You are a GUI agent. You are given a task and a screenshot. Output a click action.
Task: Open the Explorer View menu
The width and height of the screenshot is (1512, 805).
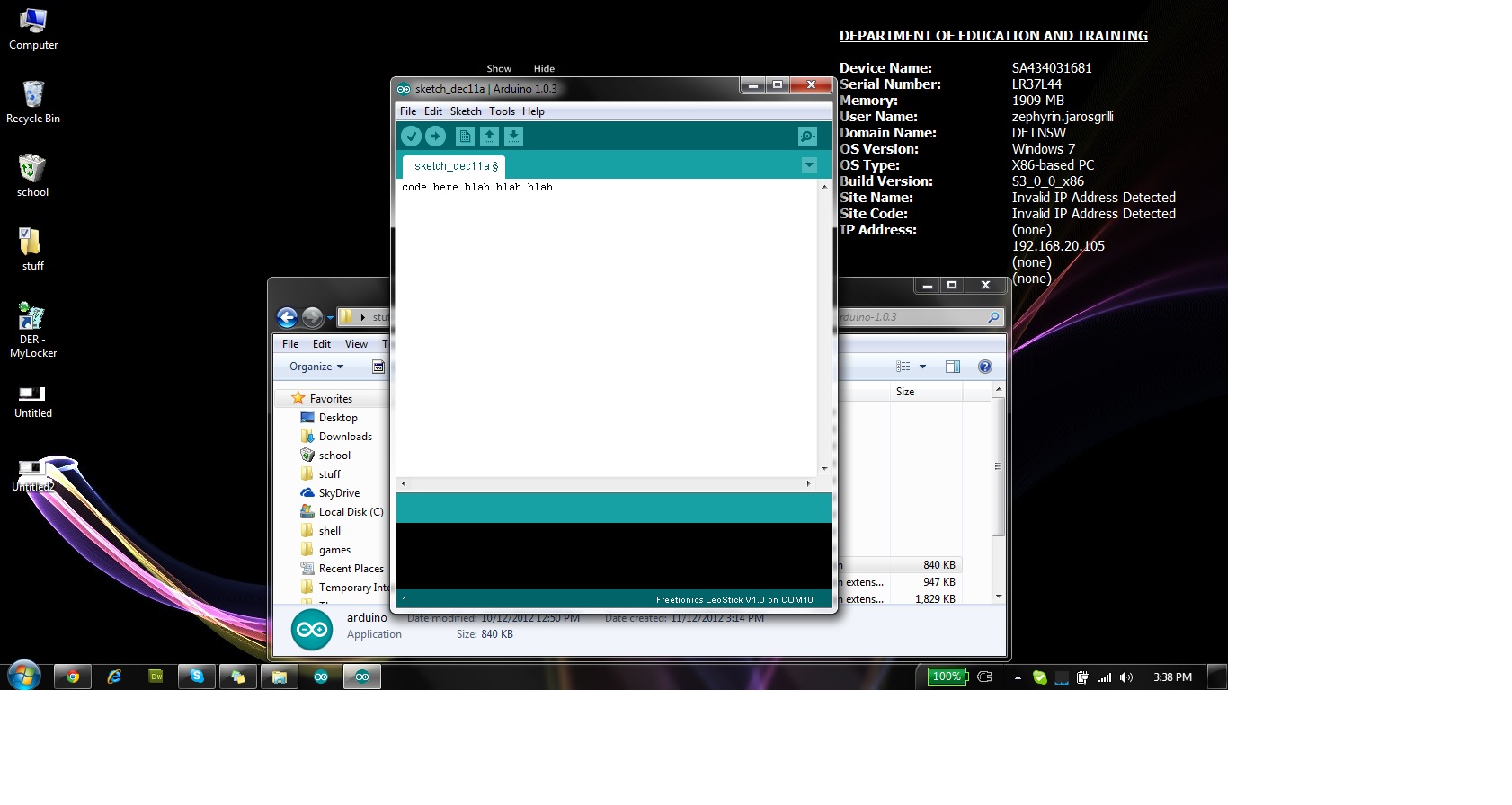click(356, 344)
